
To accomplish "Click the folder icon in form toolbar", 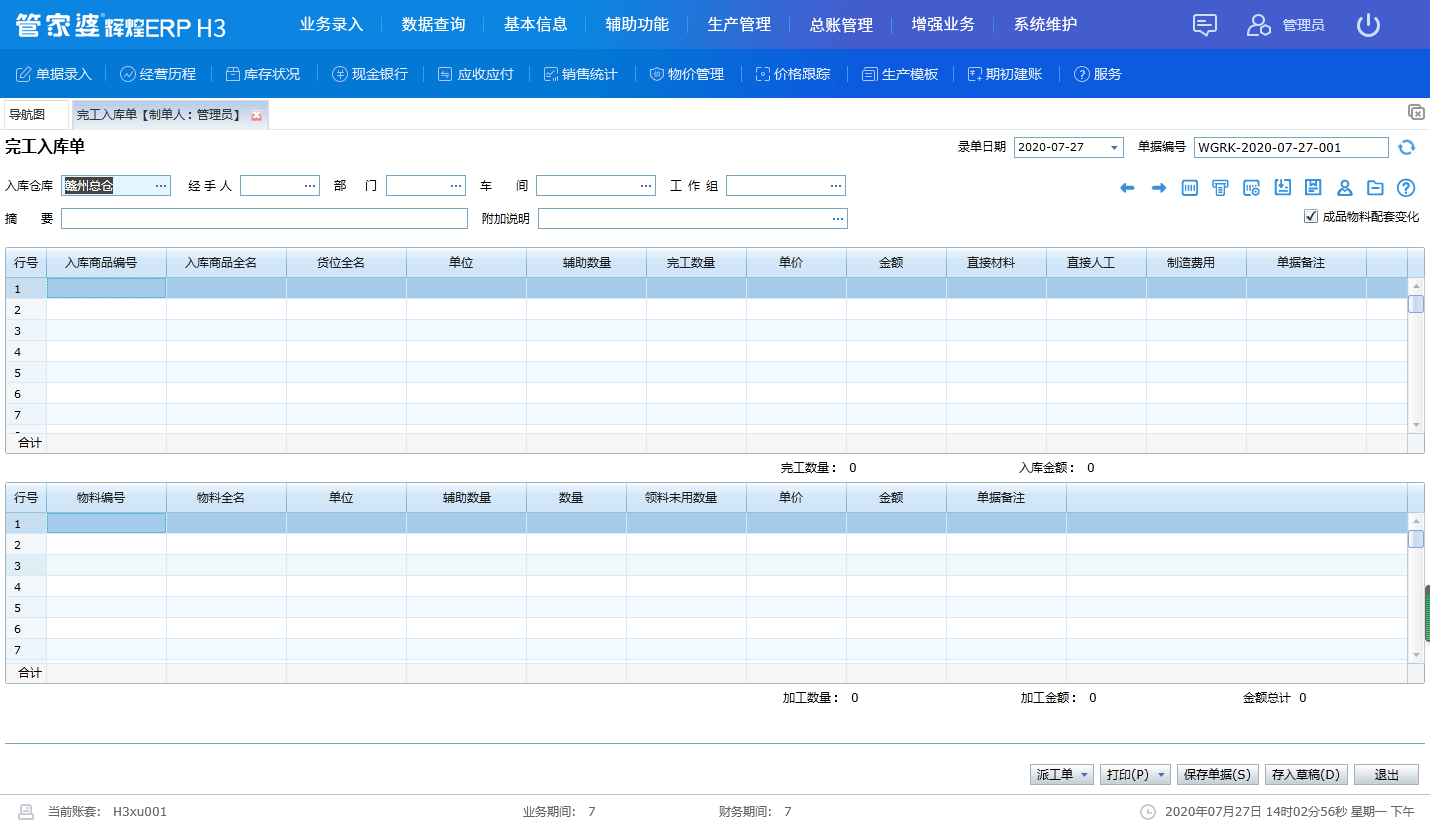I will tap(1376, 188).
